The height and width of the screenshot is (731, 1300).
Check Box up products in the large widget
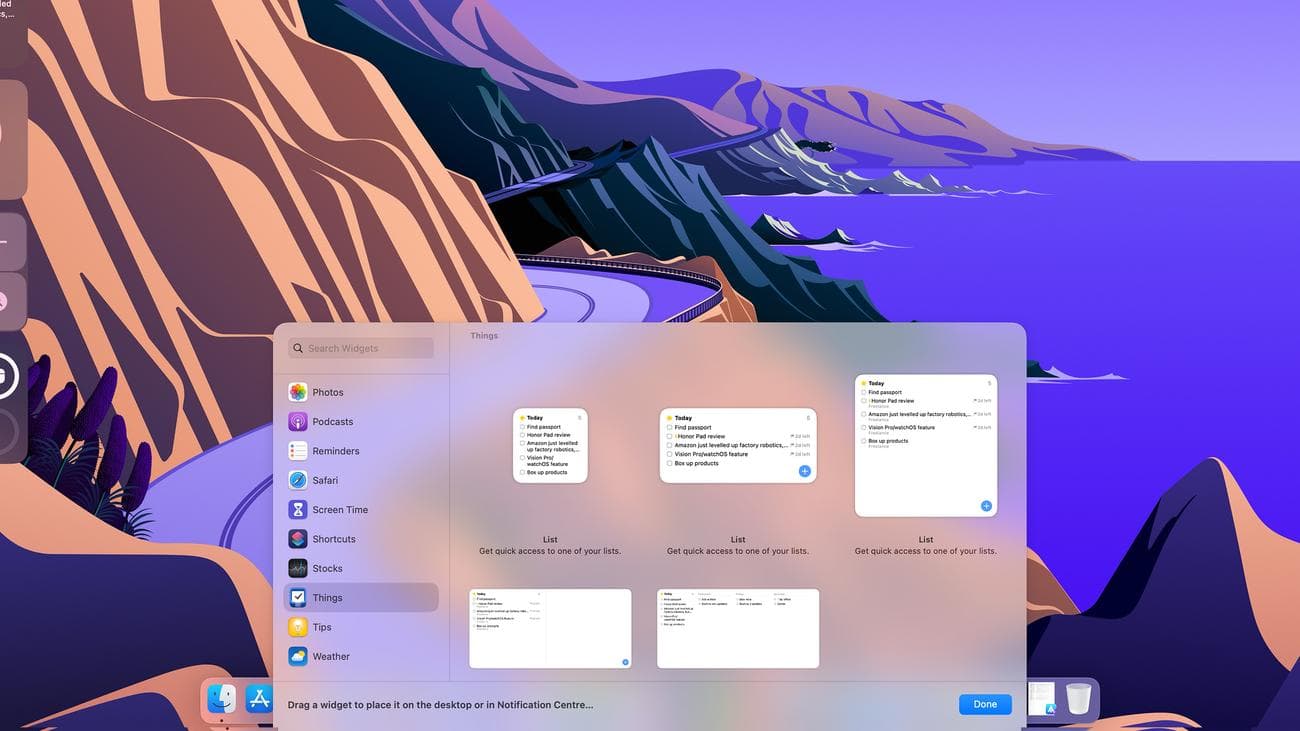(x=864, y=440)
